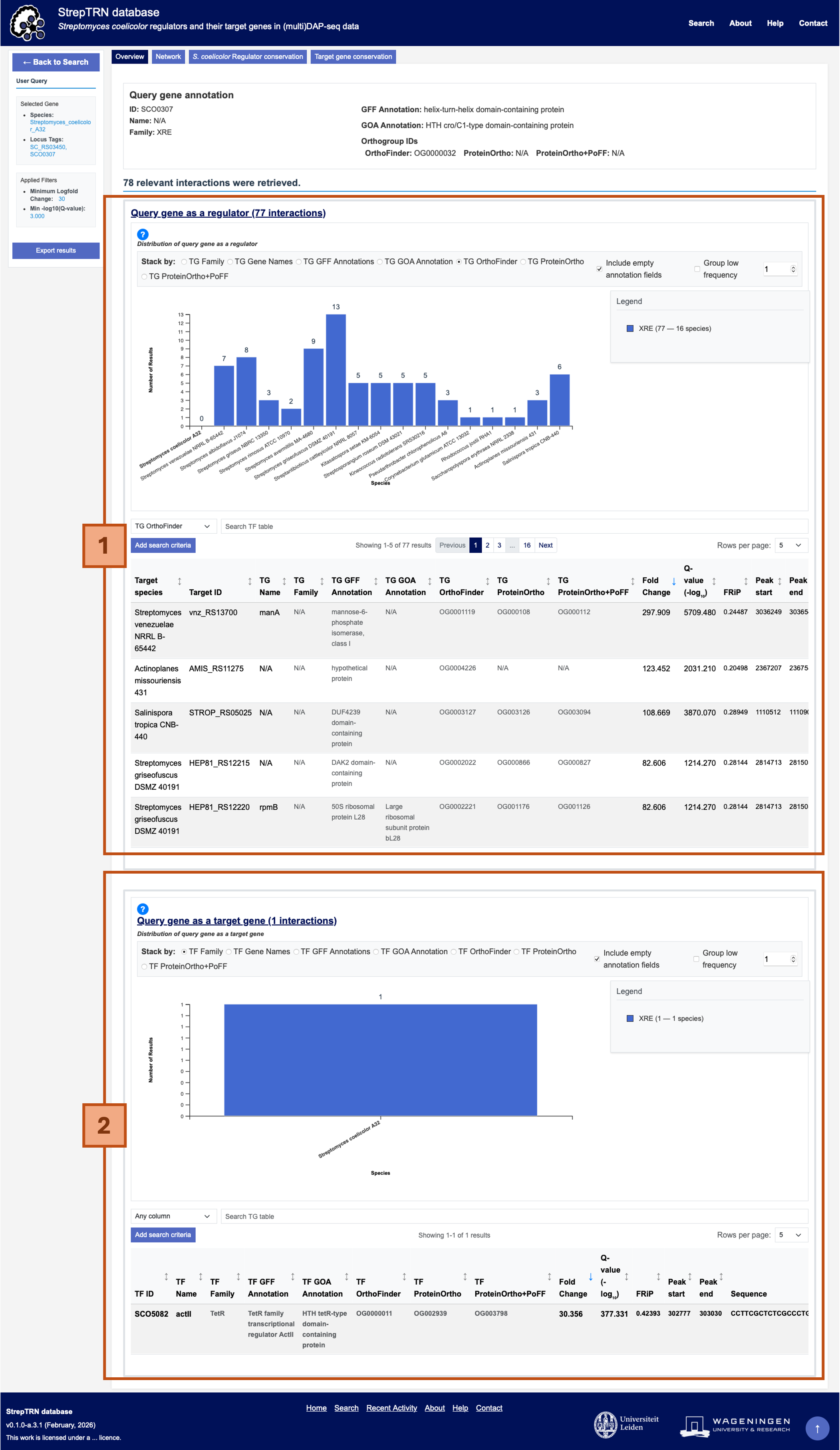Image resolution: width=840 pixels, height=1450 pixels.
Task: Click the StrepTRN database logo icon
Action: (x=28, y=23)
